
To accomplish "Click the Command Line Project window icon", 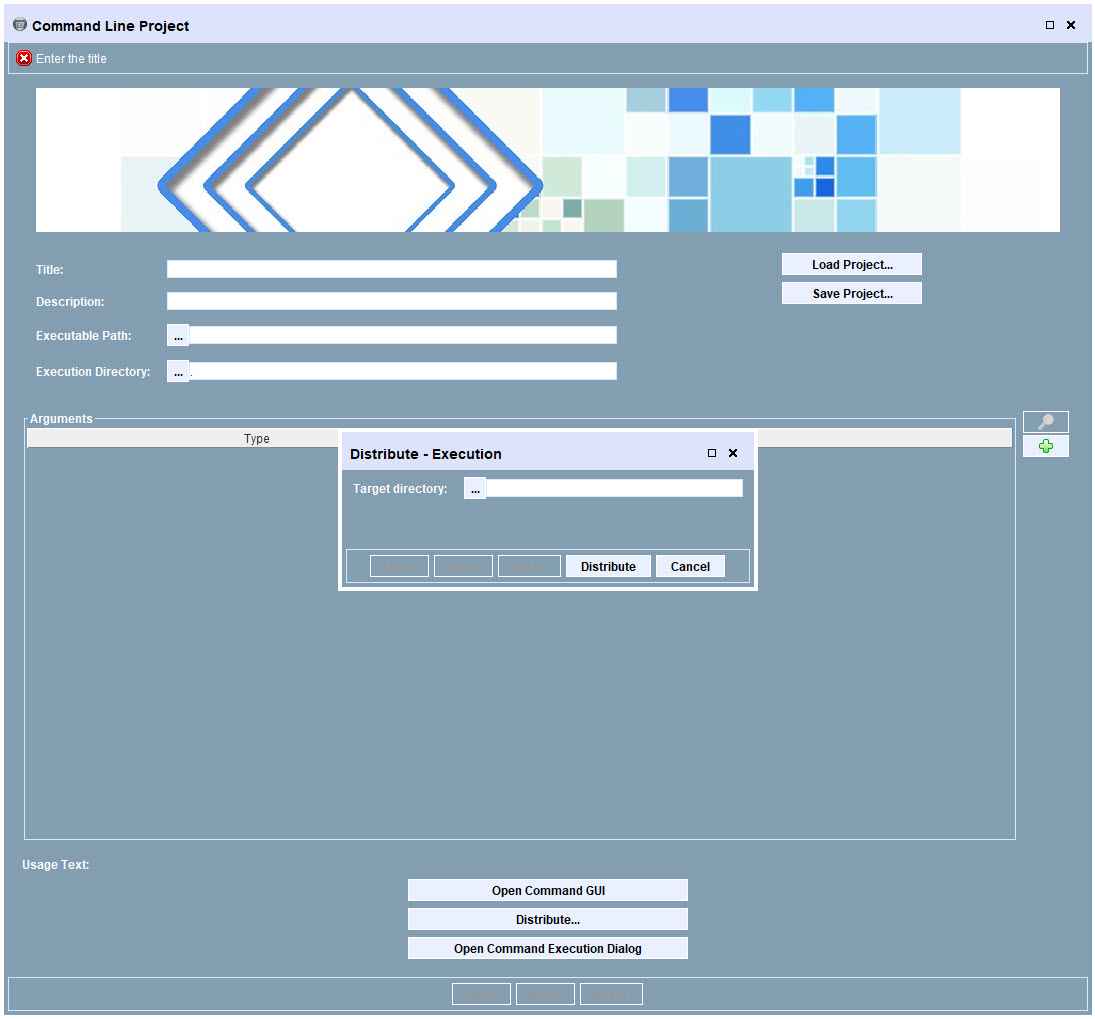I will (20, 25).
